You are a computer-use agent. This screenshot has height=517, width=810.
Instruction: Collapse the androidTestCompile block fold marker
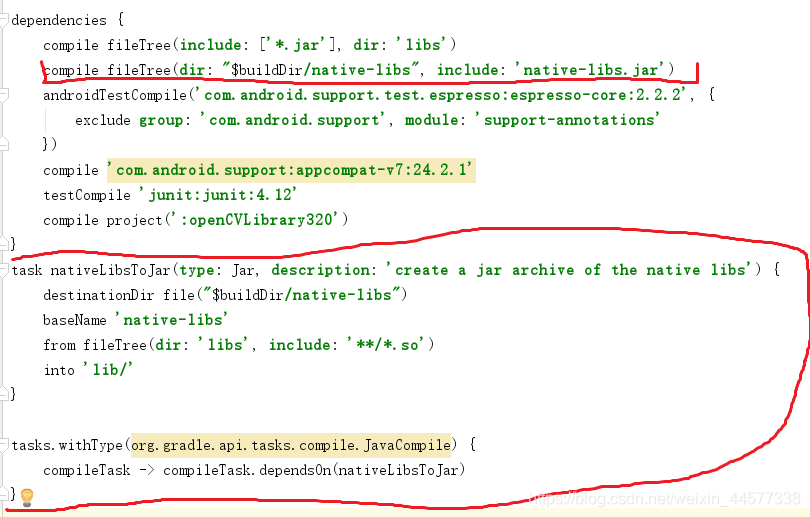[x=4, y=95]
